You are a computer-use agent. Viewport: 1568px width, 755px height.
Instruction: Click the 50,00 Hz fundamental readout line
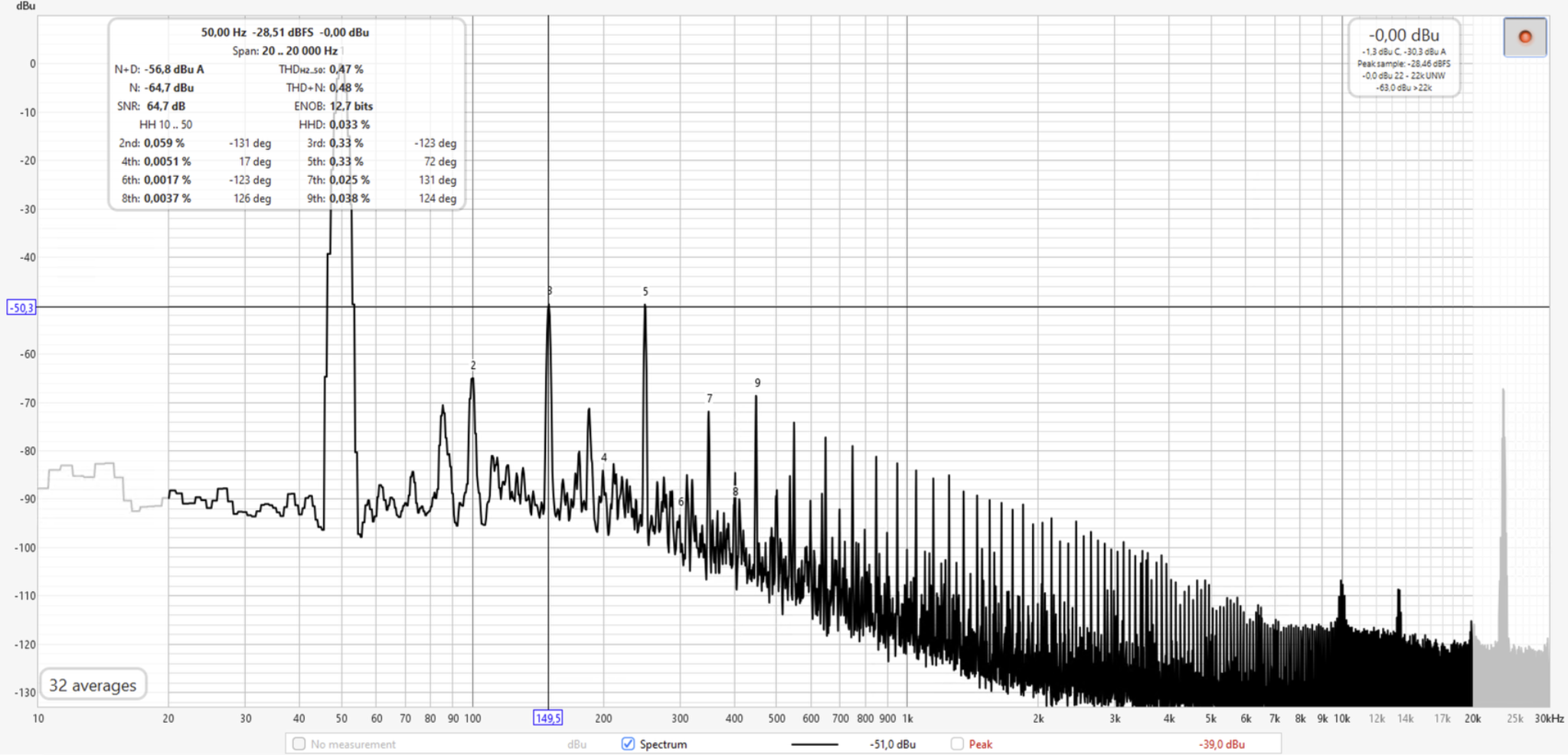coord(285,32)
